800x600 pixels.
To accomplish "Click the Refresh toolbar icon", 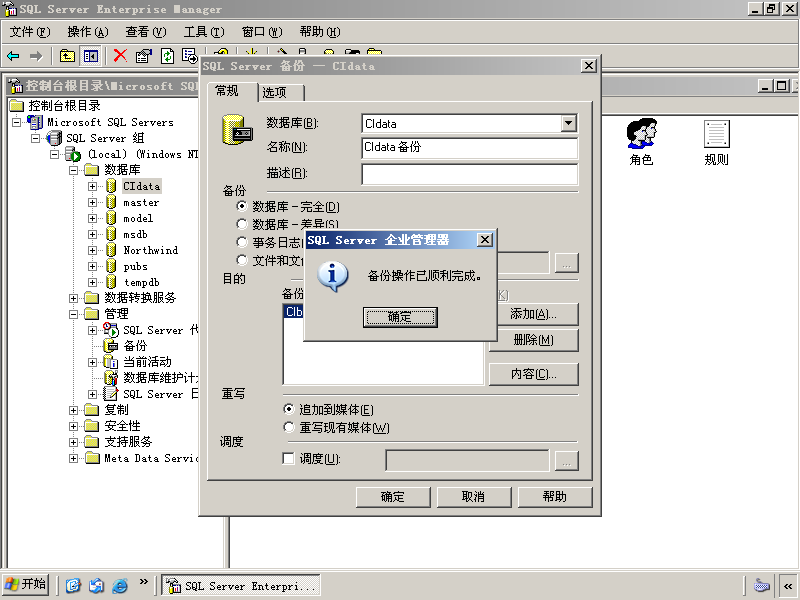I will [x=167, y=56].
